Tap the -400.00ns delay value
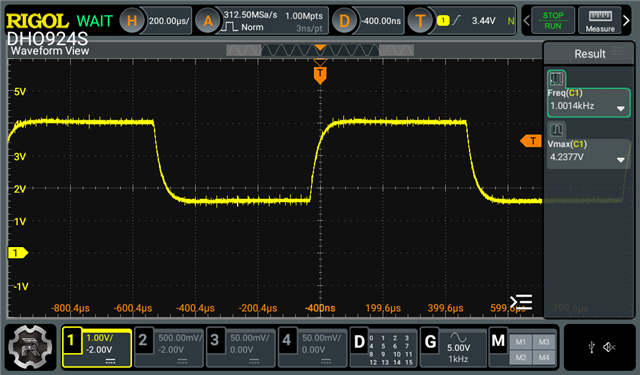This screenshot has width=640, height=375. click(381, 21)
